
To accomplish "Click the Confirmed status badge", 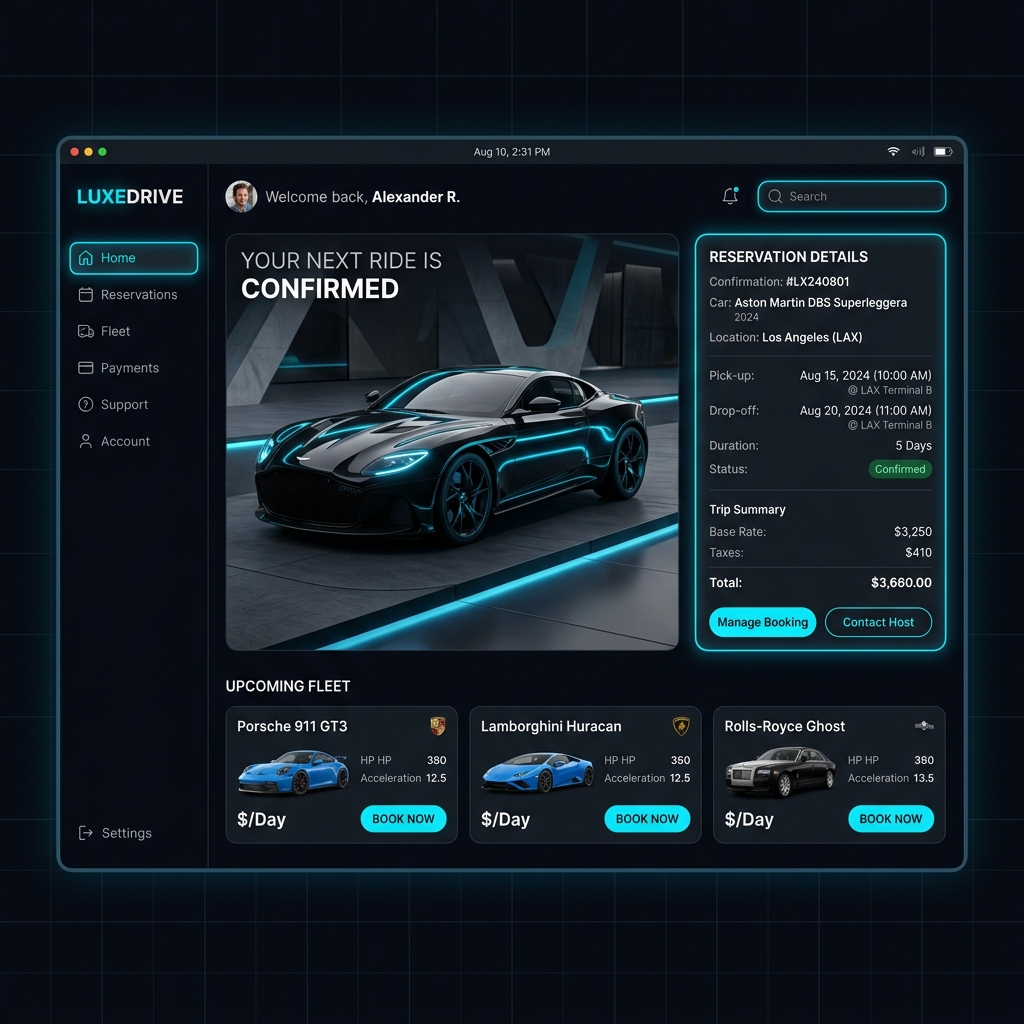I will click(900, 469).
